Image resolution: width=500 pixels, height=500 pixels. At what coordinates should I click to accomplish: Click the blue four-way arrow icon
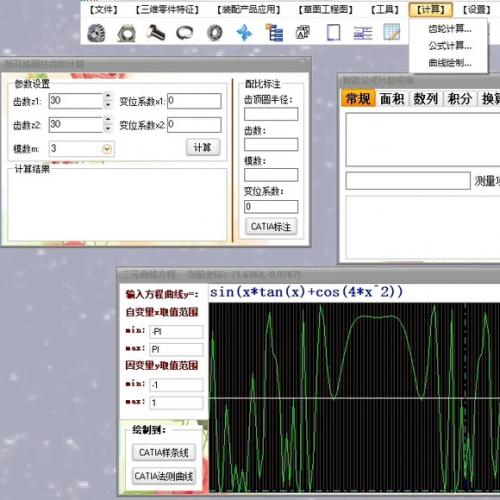coord(244,33)
